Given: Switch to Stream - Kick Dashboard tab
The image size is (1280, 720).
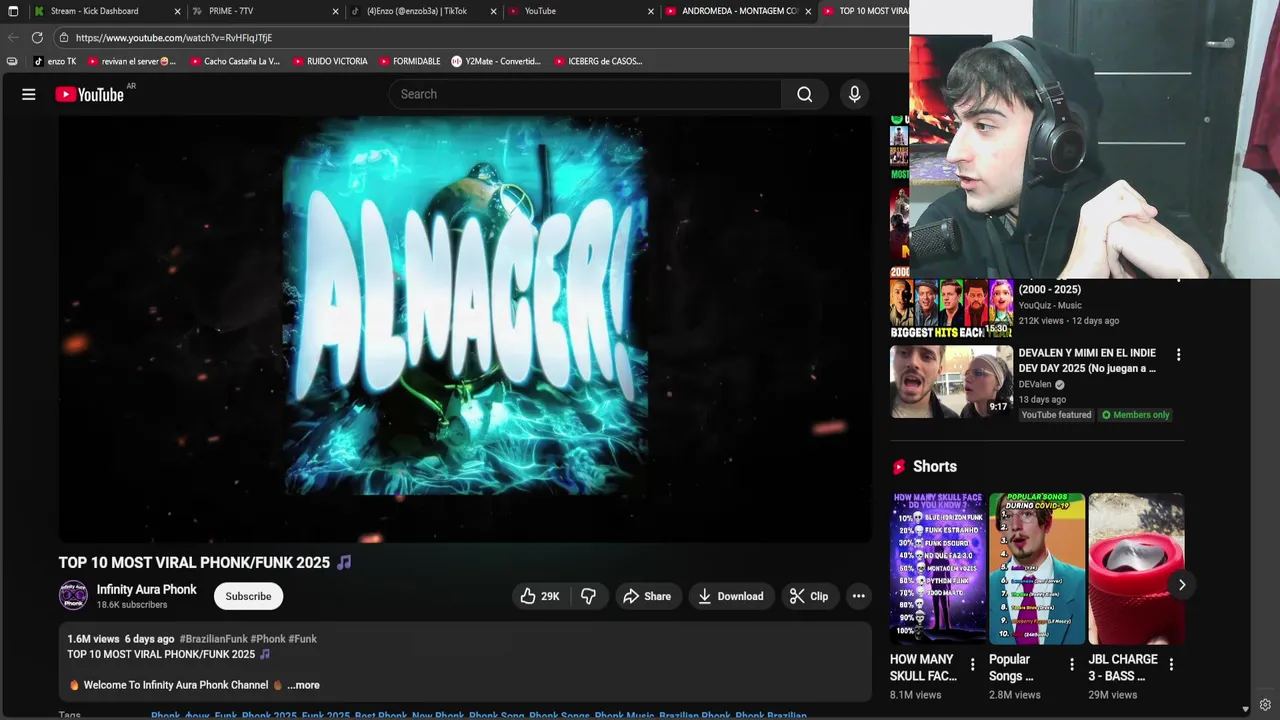Looking at the screenshot, I should point(95,11).
